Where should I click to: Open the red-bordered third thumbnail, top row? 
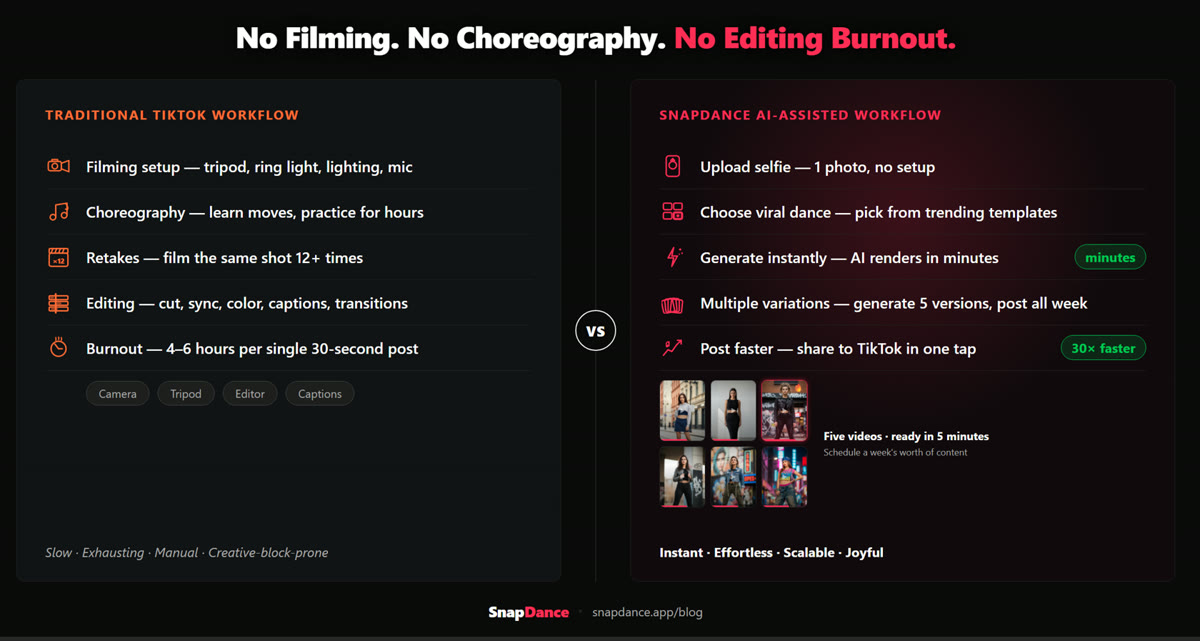point(784,410)
